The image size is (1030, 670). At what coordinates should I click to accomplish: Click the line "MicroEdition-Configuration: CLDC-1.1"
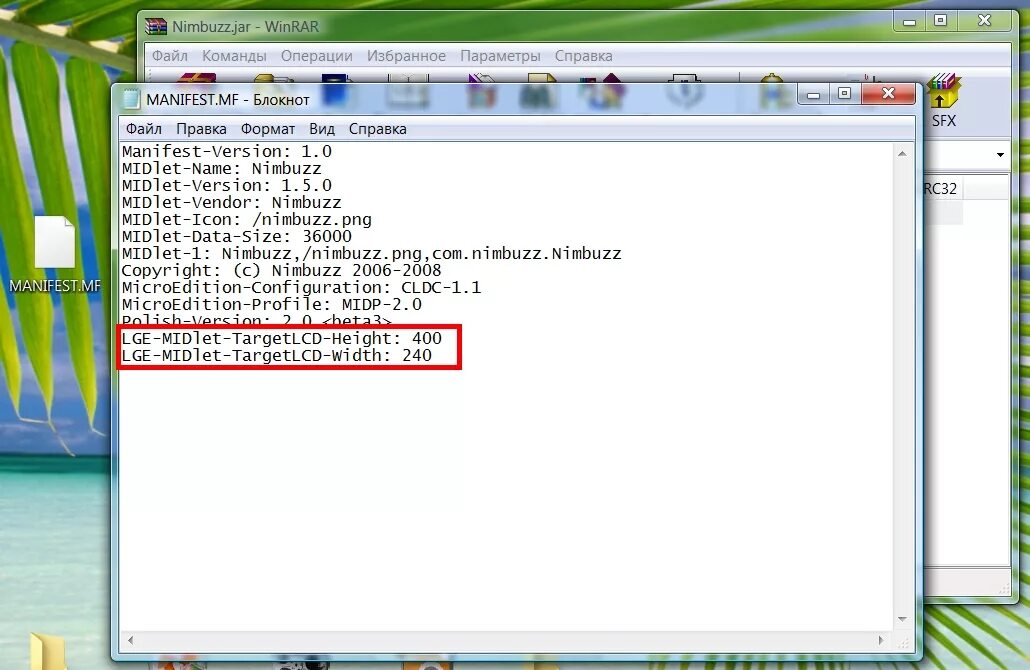301,288
